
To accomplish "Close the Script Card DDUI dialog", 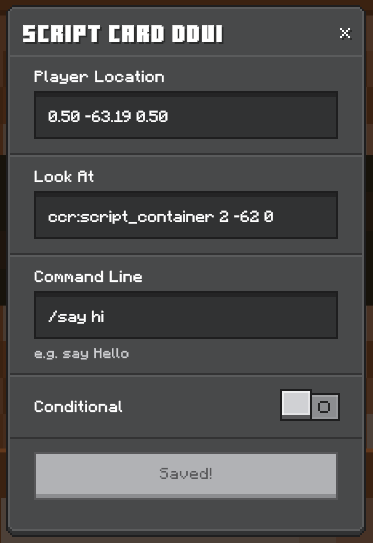I will pyautogui.click(x=345, y=34).
